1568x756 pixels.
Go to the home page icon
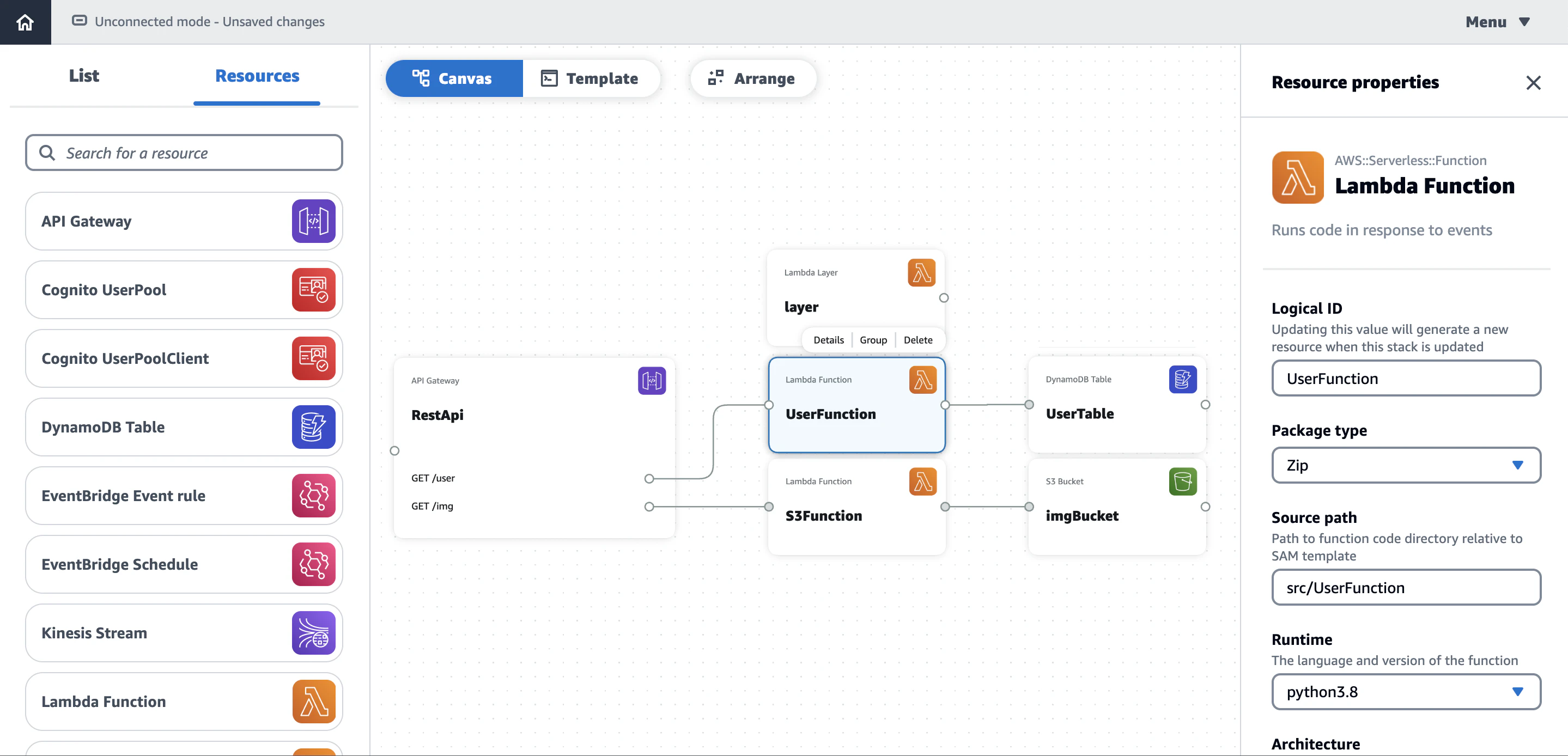[25, 22]
